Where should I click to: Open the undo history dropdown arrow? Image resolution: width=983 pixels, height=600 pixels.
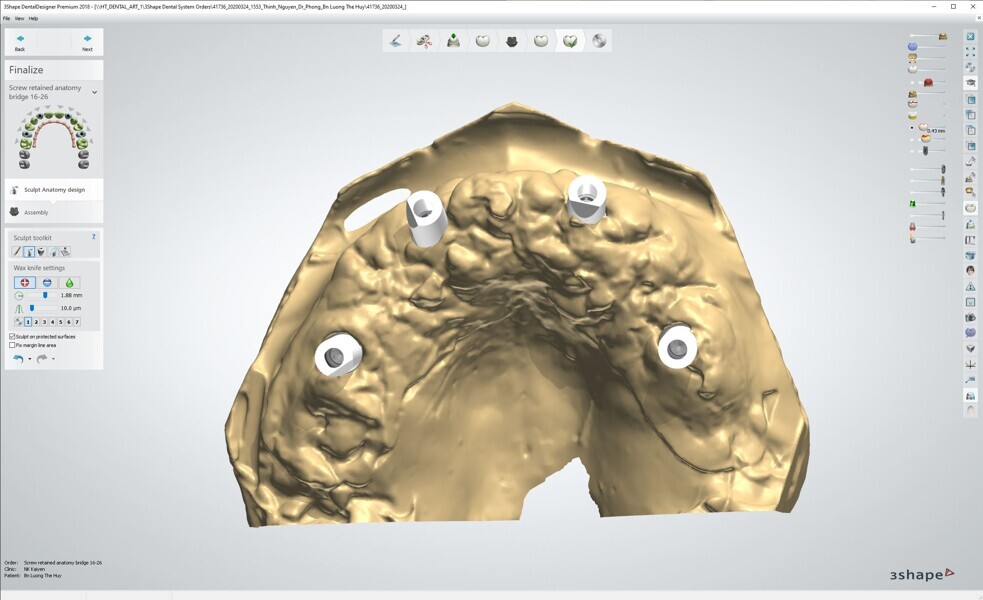click(x=30, y=359)
